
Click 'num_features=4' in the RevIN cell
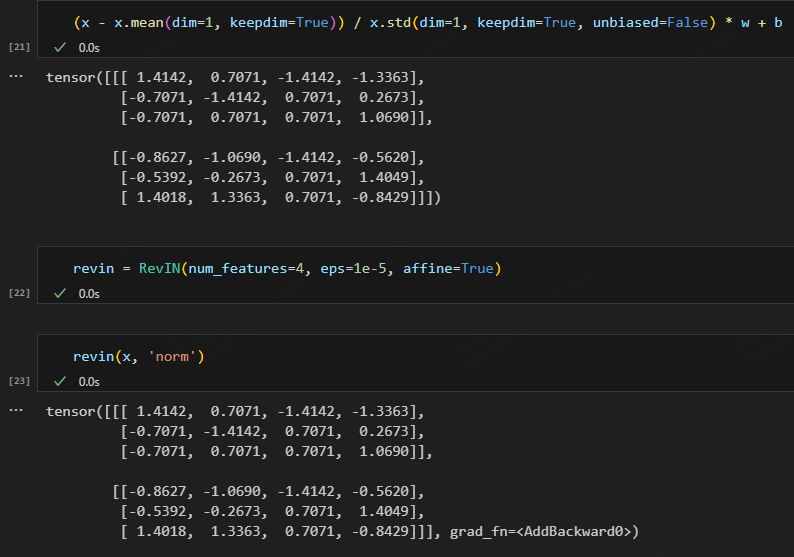(x=246, y=268)
